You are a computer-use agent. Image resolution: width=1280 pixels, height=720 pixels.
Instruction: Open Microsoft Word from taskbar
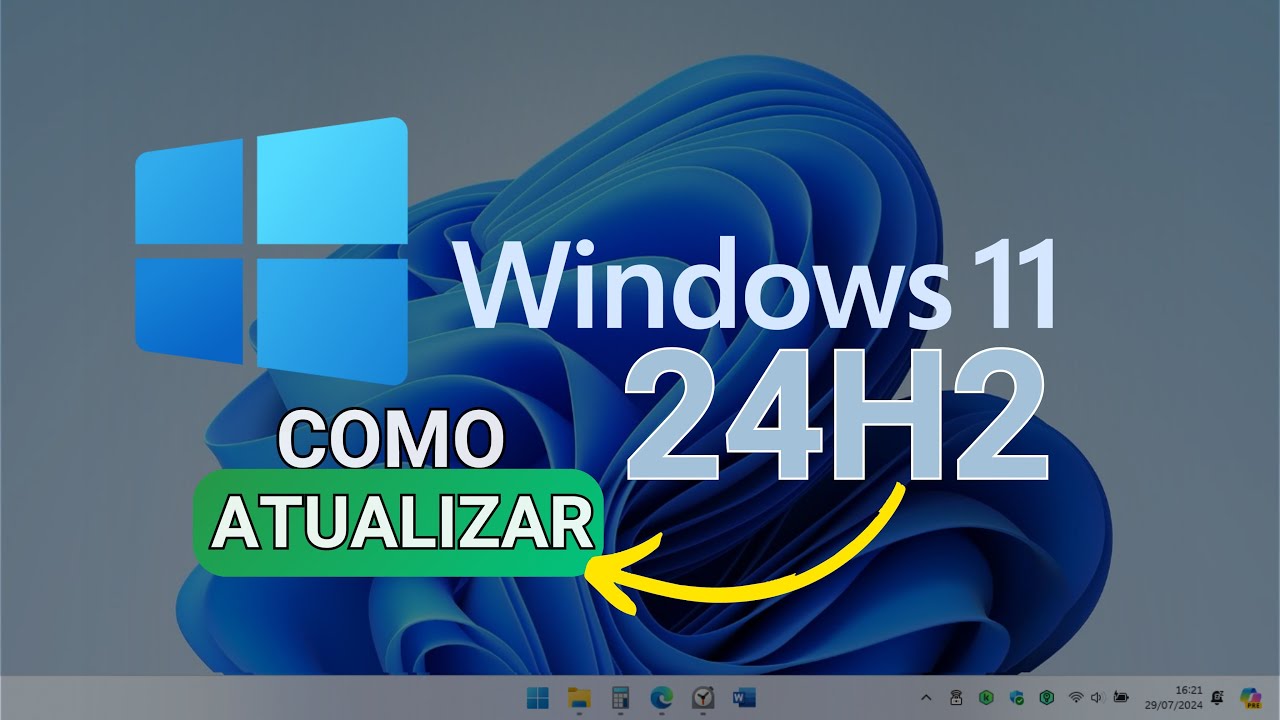(x=744, y=697)
